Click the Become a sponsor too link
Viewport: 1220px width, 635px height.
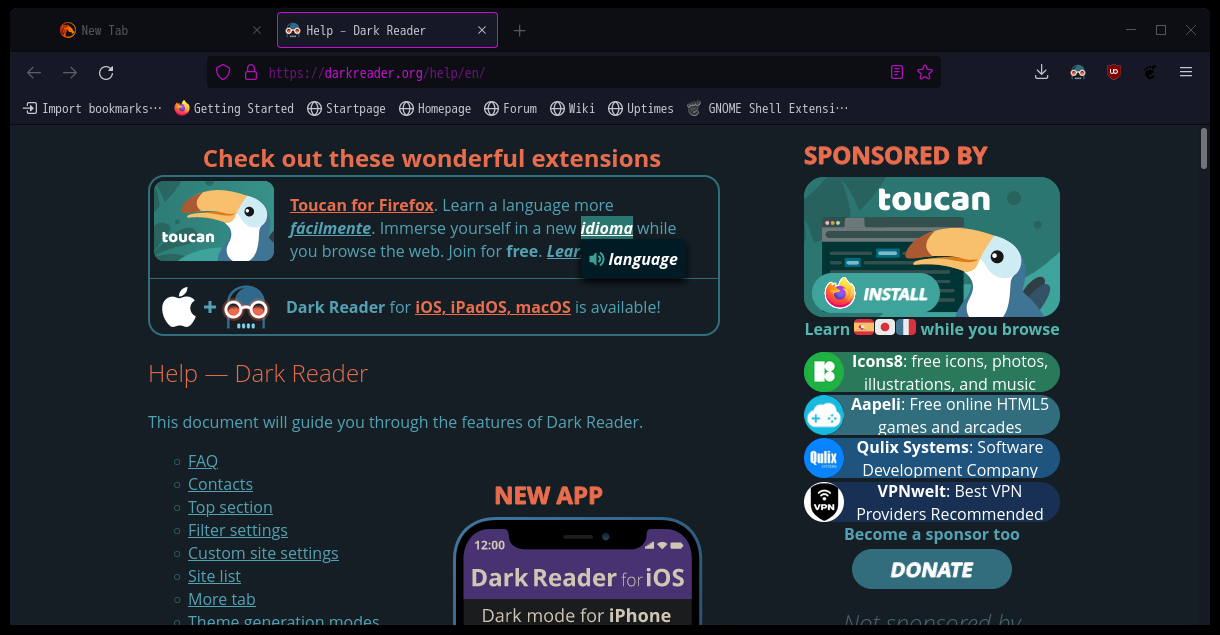[x=932, y=534]
